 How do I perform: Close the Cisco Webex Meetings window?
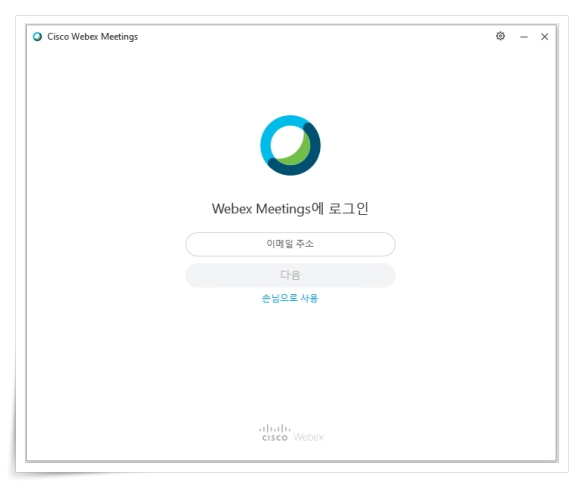[545, 37]
